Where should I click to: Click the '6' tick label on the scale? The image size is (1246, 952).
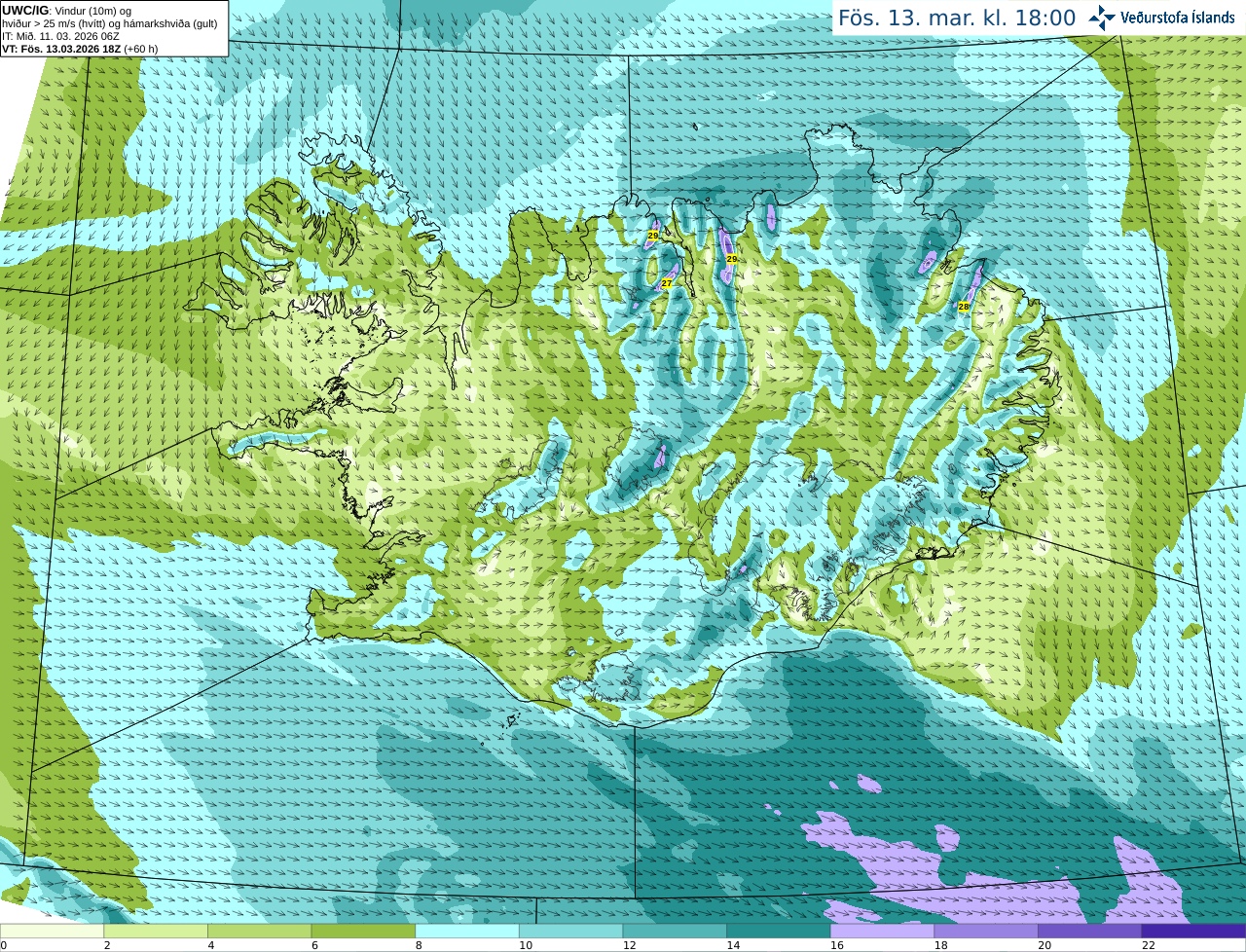point(314,945)
